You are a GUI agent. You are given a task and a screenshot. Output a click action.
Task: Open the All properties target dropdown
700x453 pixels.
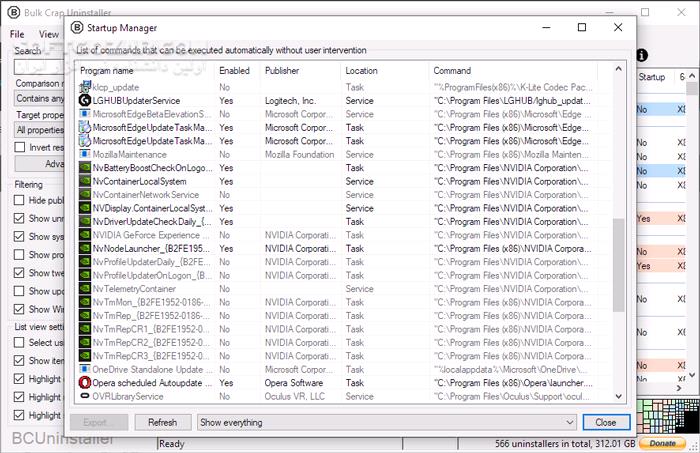(39, 130)
